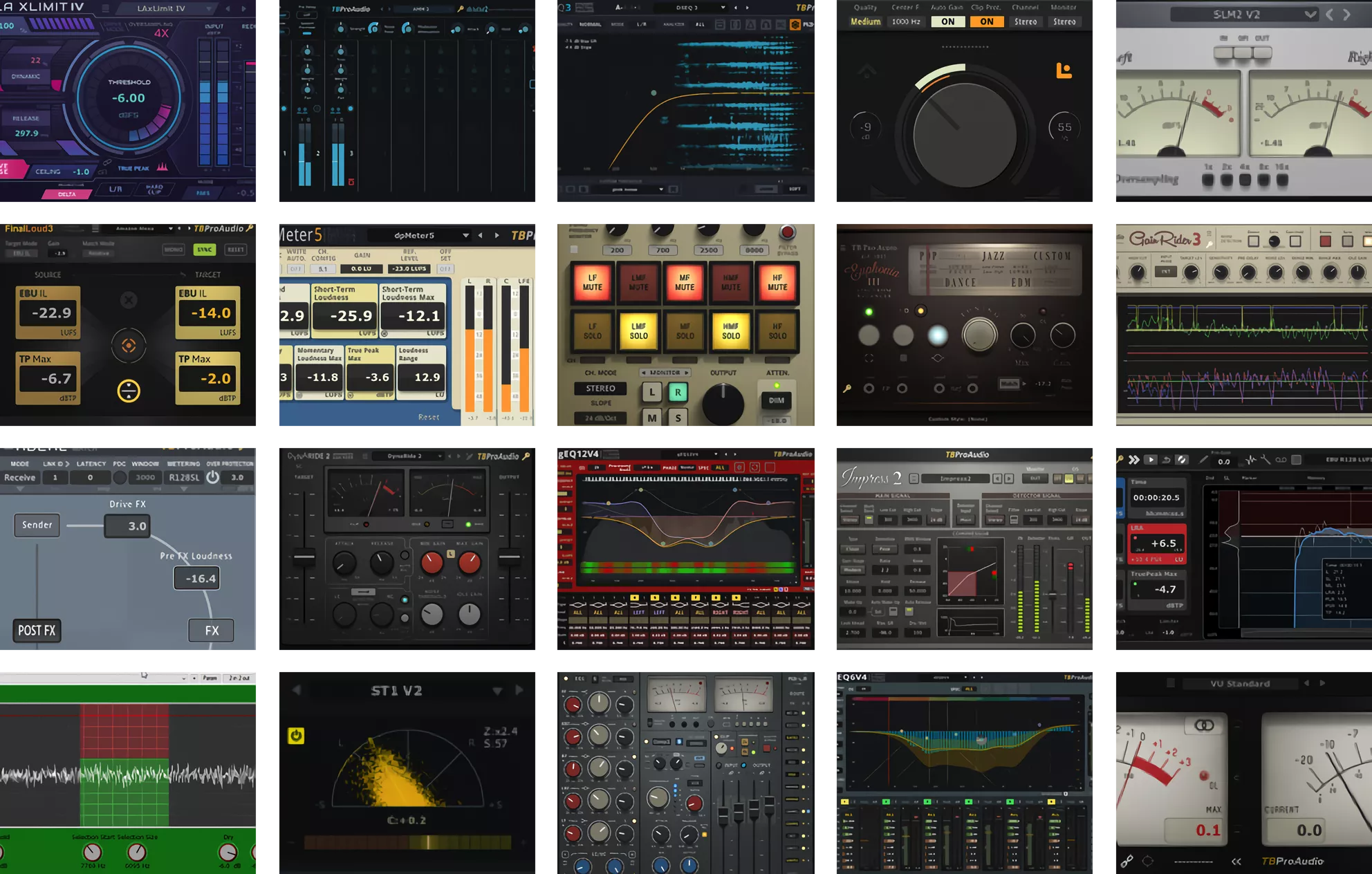Screen dimensions: 1372x874
Task: Open the DynaRide 2 preset dropdown
Action: 409,456
